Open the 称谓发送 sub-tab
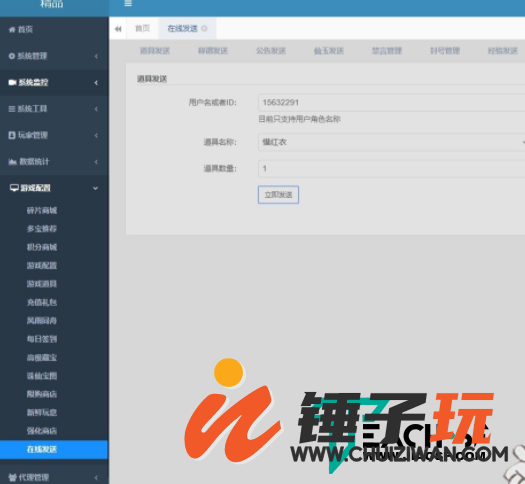Image resolution: width=525 pixels, height=484 pixels. point(213,51)
